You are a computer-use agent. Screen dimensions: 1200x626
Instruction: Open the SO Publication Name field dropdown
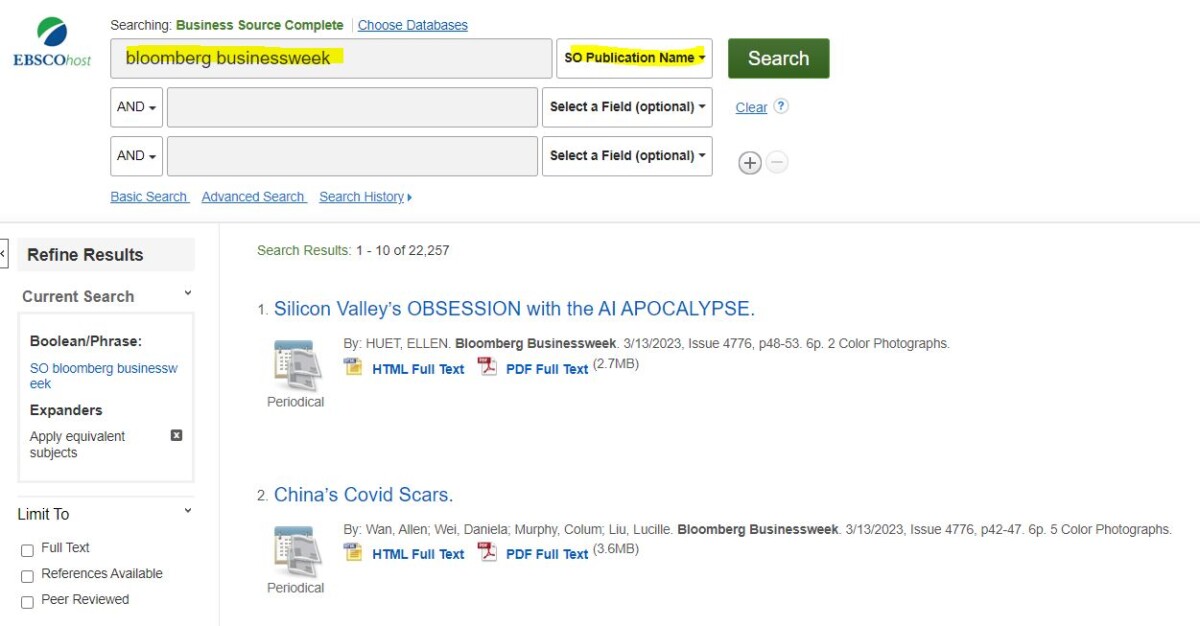634,58
